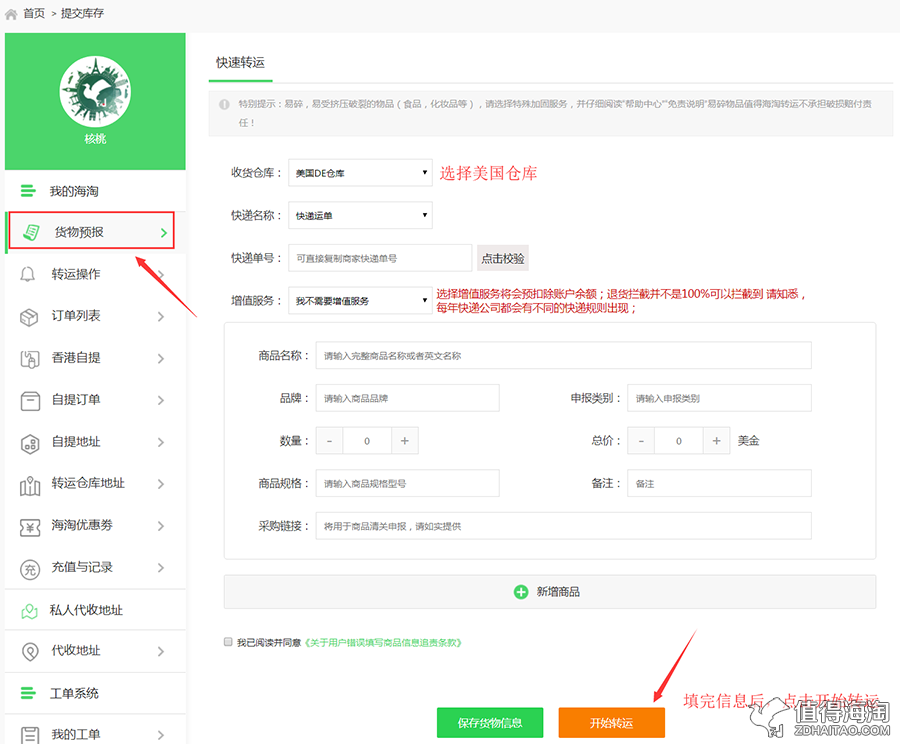900x744 pixels.
Task: Expand 自提订单 chevron arrow
Action: tap(161, 400)
